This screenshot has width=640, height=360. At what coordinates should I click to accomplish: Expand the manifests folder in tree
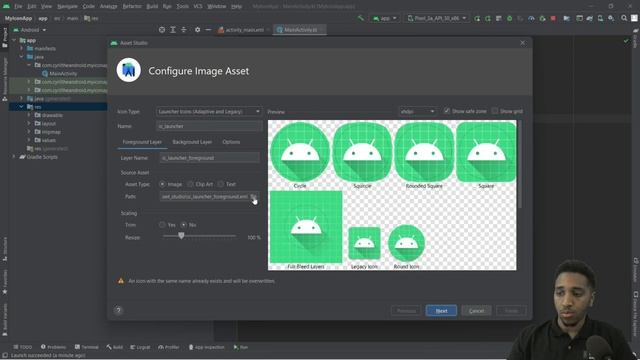pos(22,48)
